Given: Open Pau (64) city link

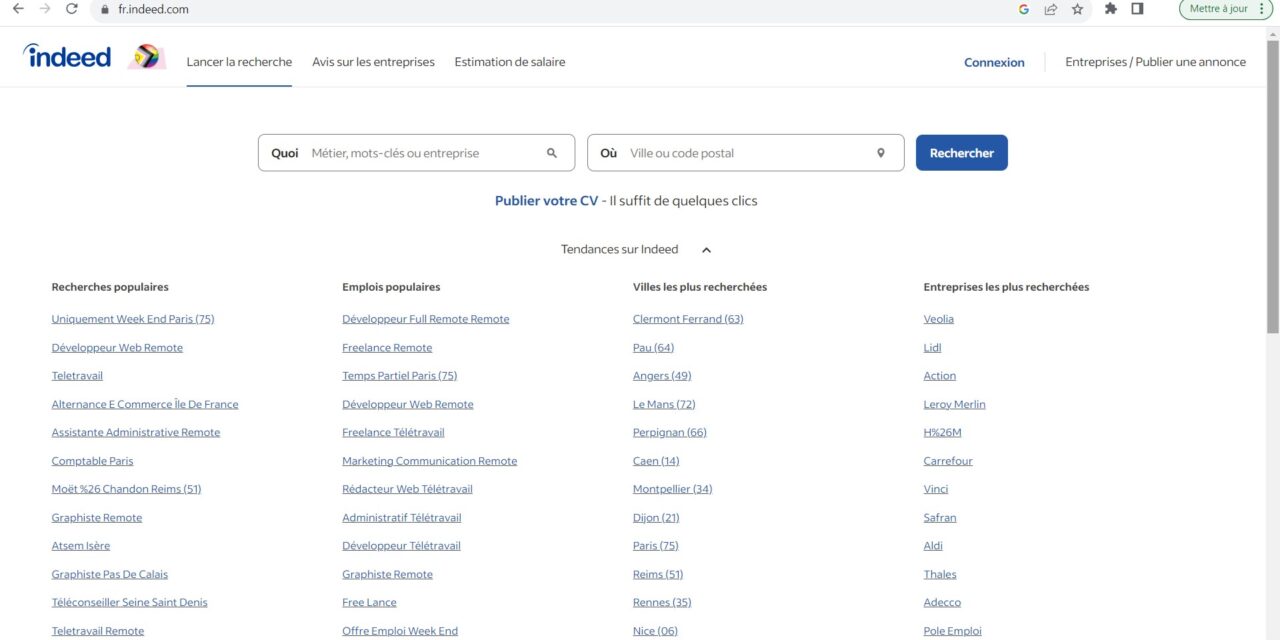Looking at the screenshot, I should [653, 348].
